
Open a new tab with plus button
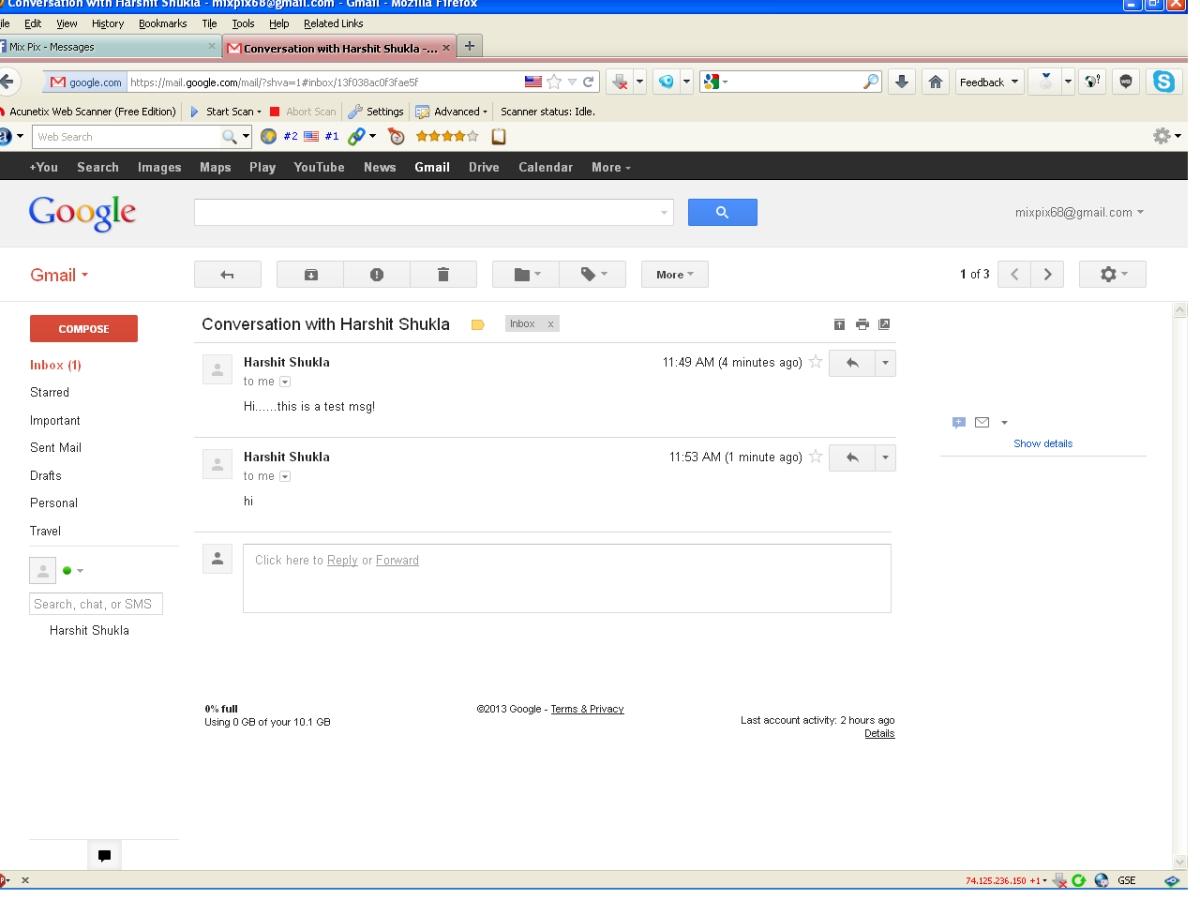(470, 47)
